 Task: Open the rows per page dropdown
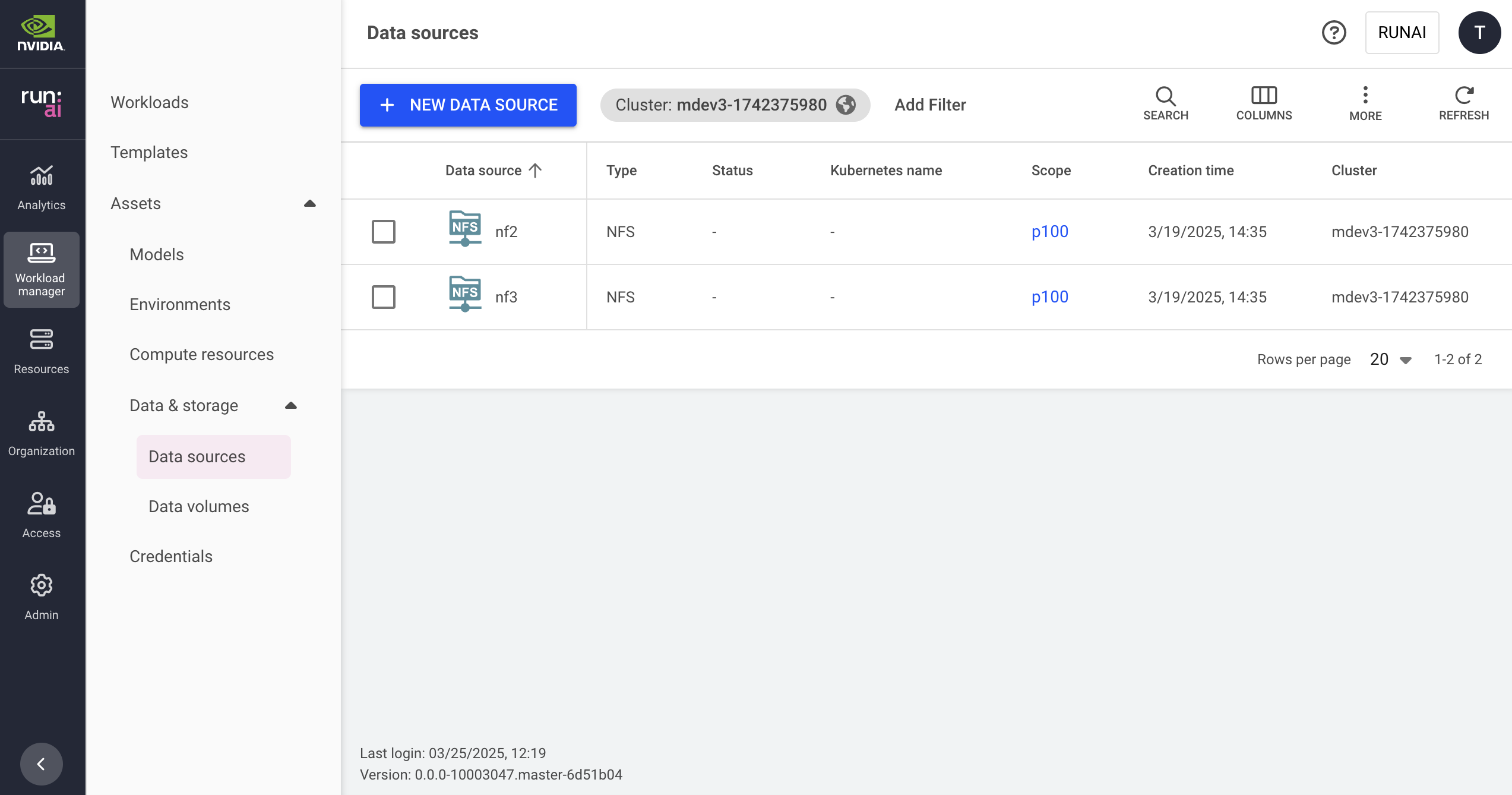click(1390, 359)
